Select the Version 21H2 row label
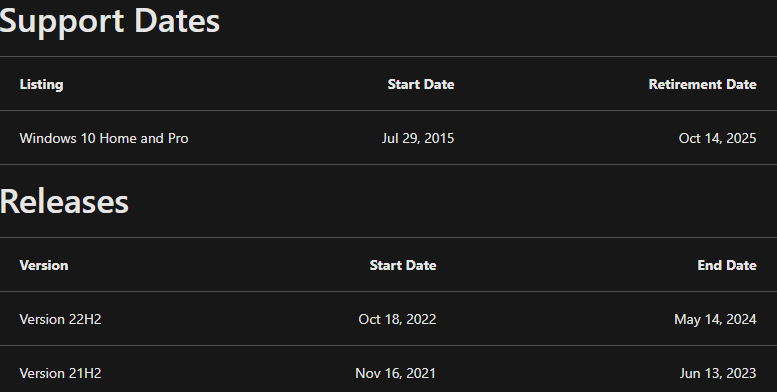This screenshot has height=392, width=777. click(x=60, y=373)
